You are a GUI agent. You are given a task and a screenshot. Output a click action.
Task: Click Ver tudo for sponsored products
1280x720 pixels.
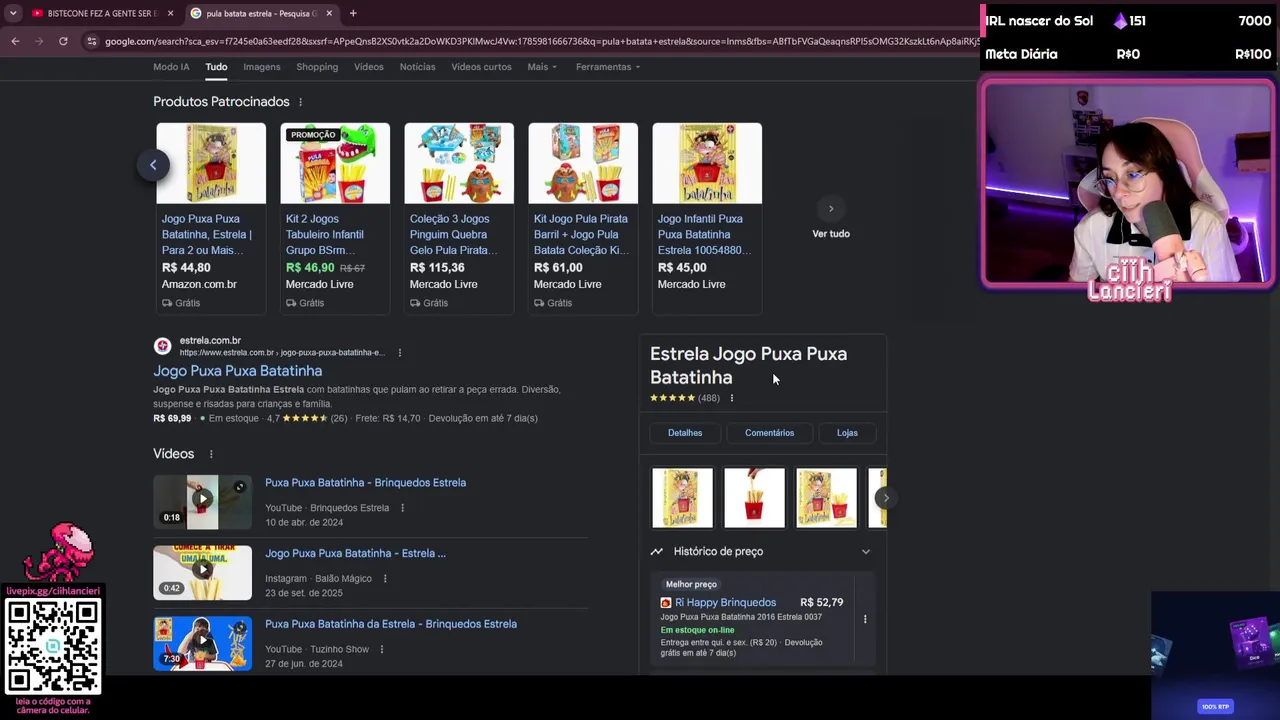coord(831,234)
